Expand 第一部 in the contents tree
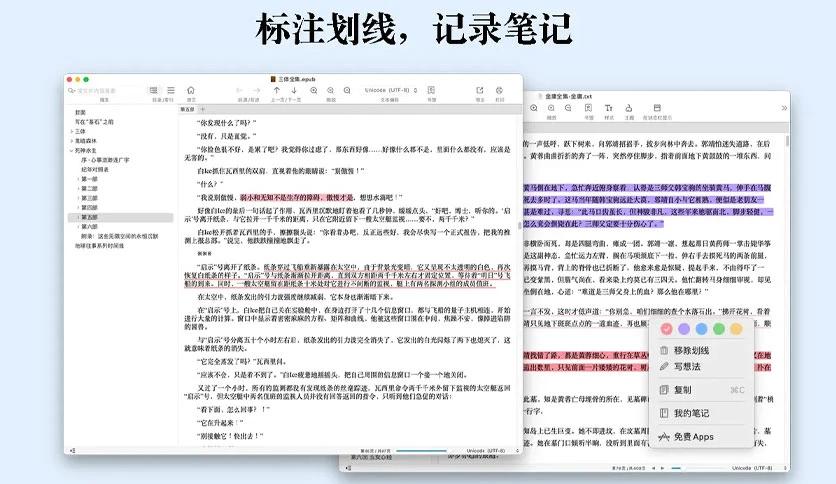The width and height of the screenshot is (836, 484). 78,179
